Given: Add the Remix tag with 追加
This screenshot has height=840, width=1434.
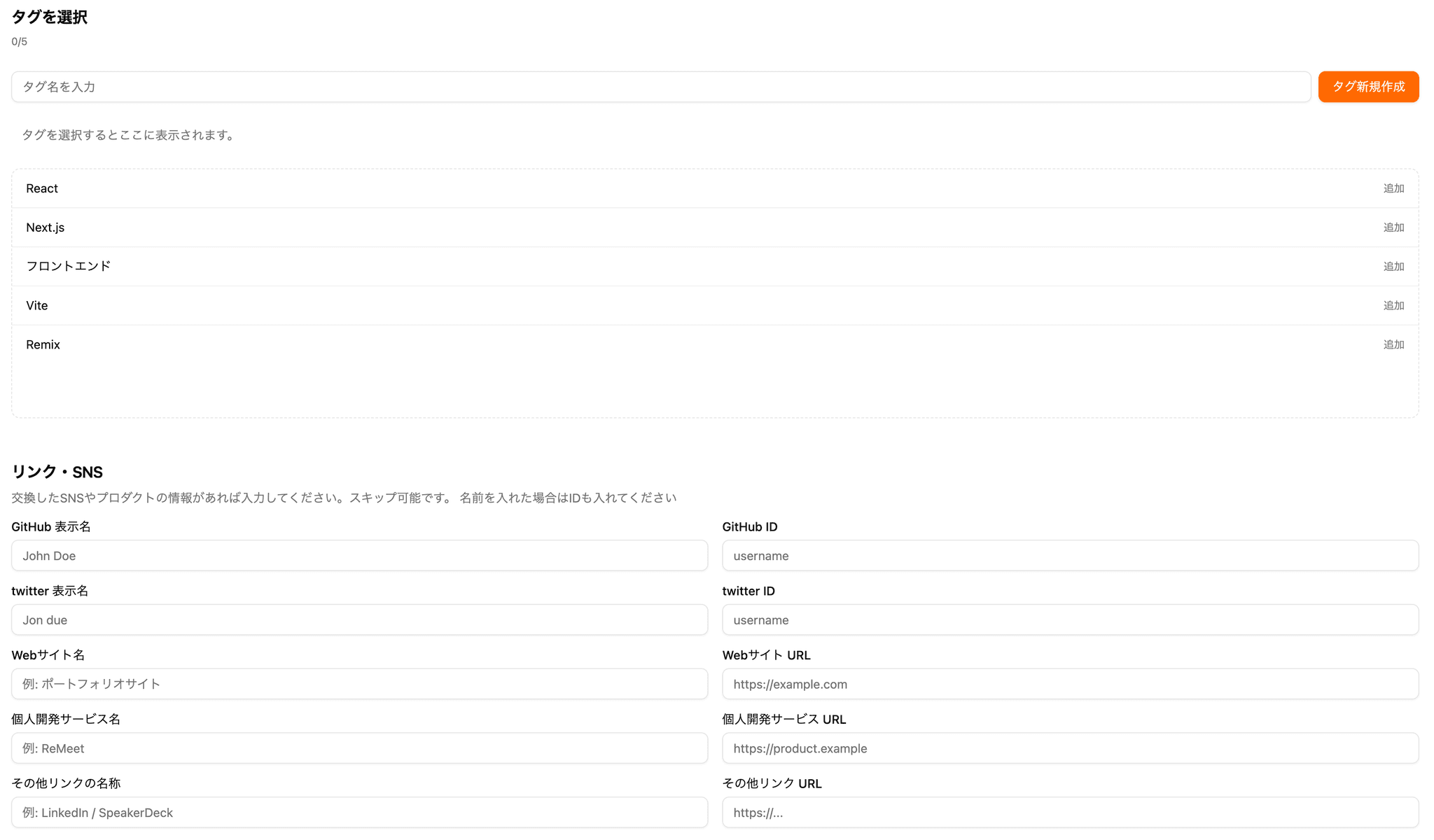Looking at the screenshot, I should (1393, 345).
